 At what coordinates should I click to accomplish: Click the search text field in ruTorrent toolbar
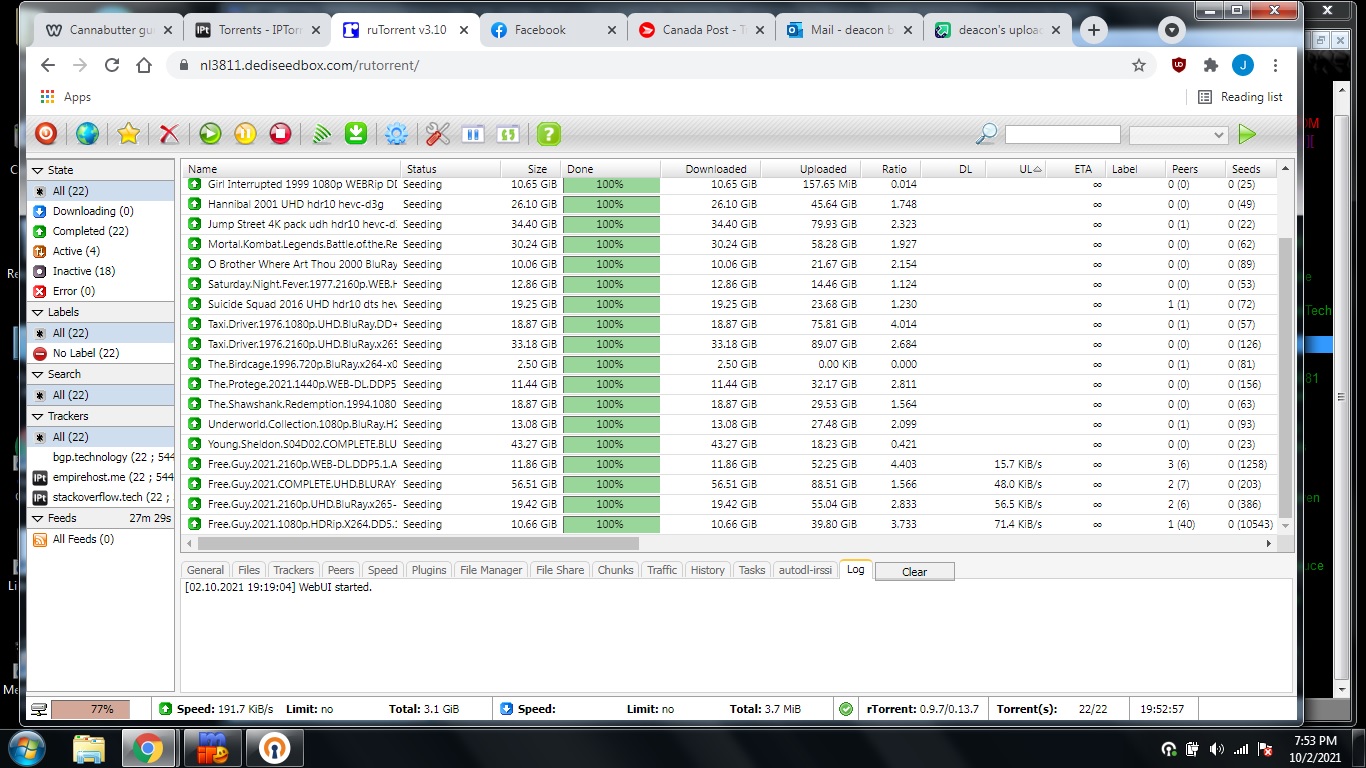tap(1062, 134)
